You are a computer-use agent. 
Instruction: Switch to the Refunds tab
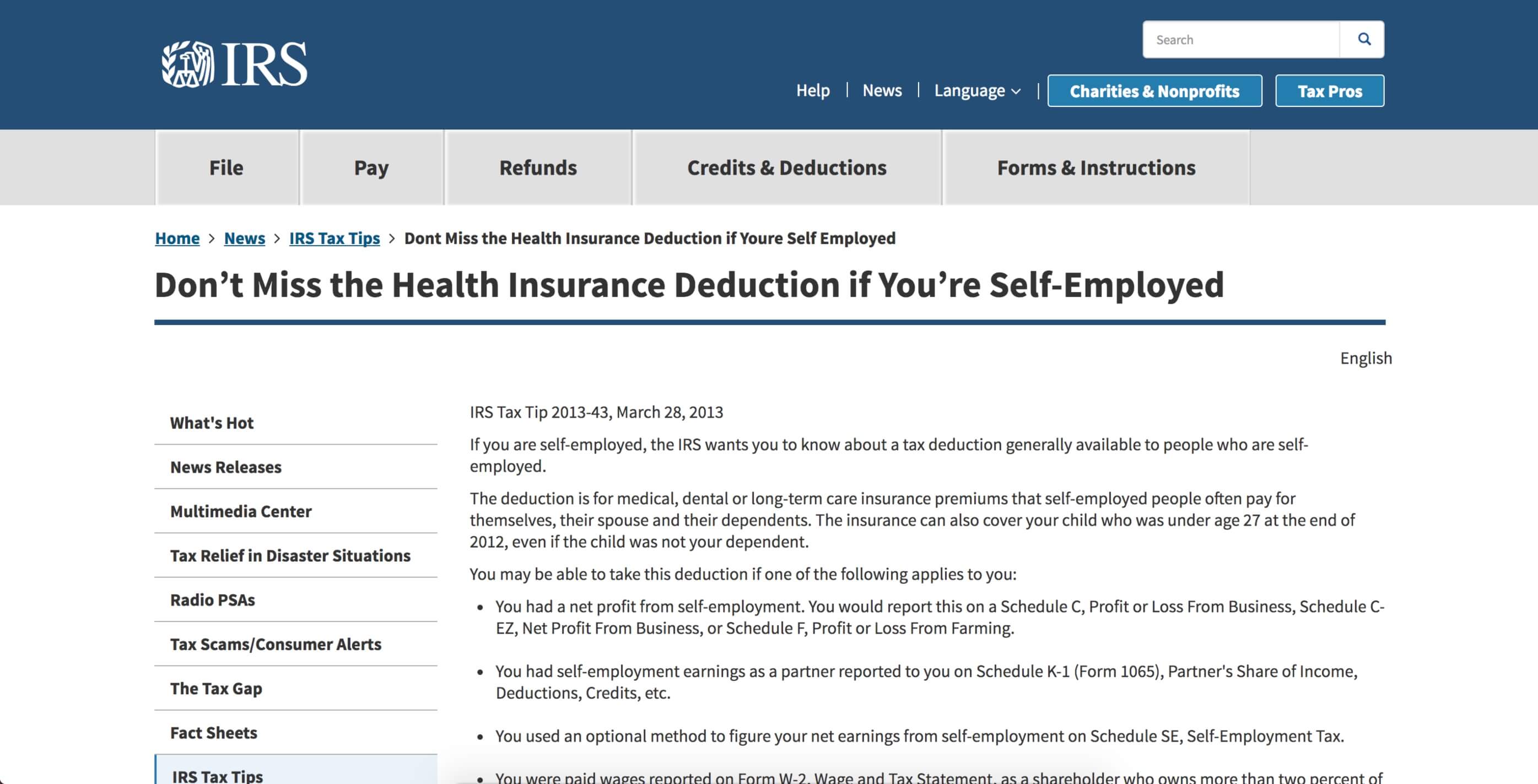click(x=537, y=168)
